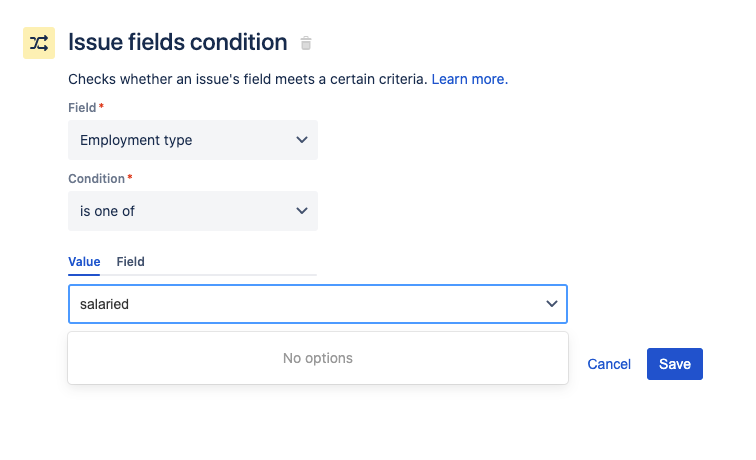Open the Employment type field dropdown
Image resolution: width=756 pixels, height=460 pixels.
(193, 140)
